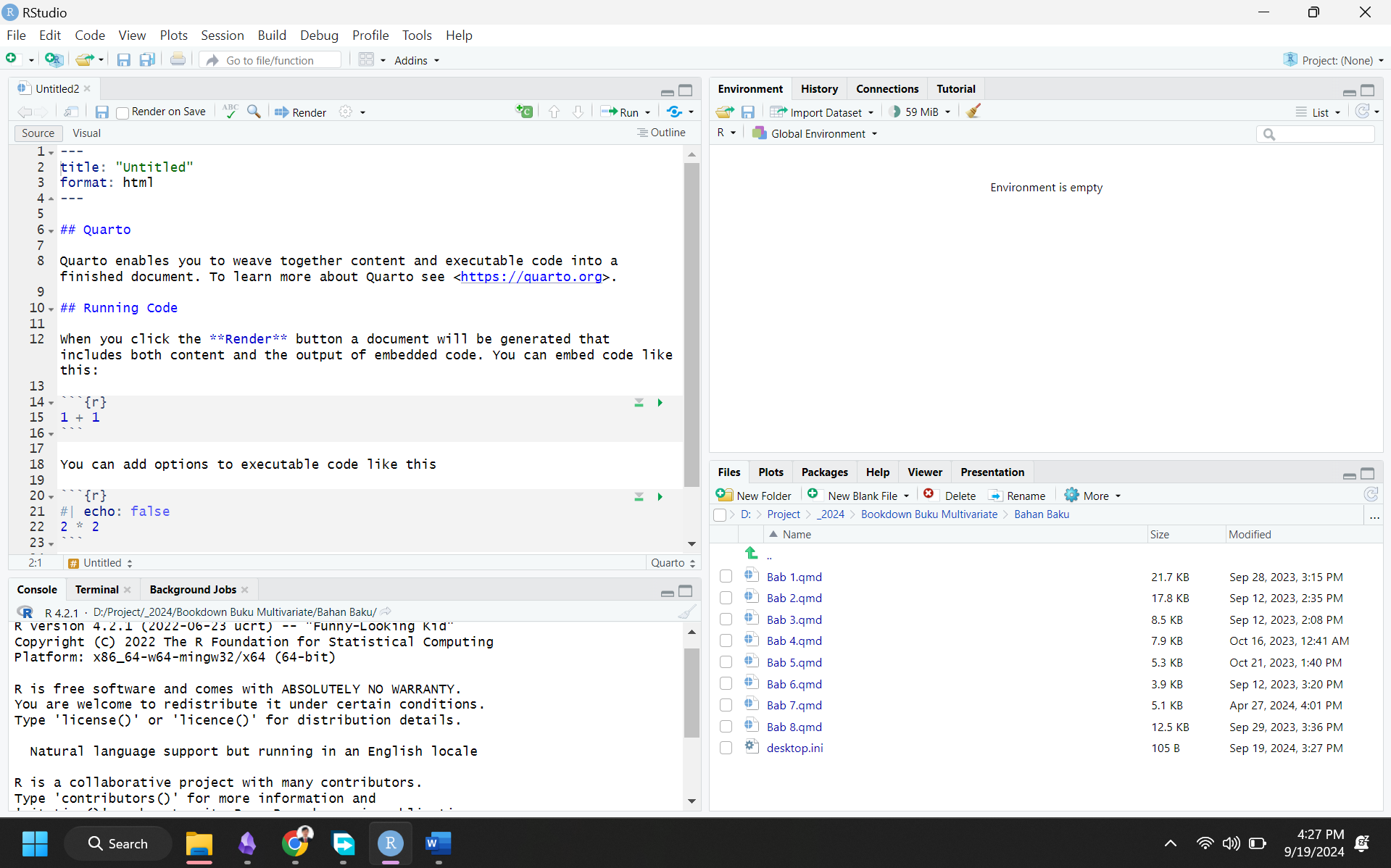Click the Rename button in Files

click(x=1017, y=496)
